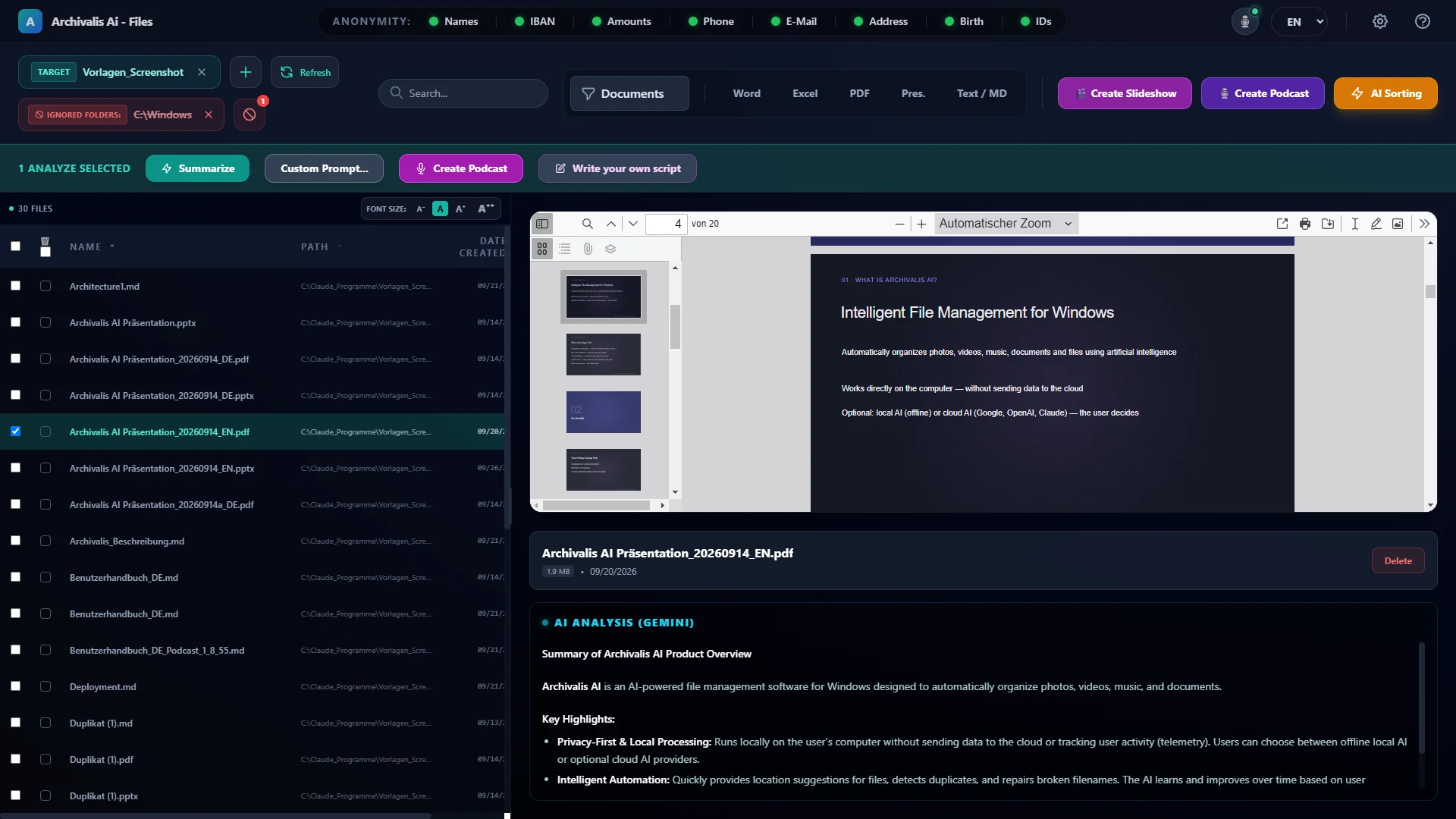Screen dimensions: 1456x819
Task: Tick the select-all files checkbox in header
Action: point(15,246)
